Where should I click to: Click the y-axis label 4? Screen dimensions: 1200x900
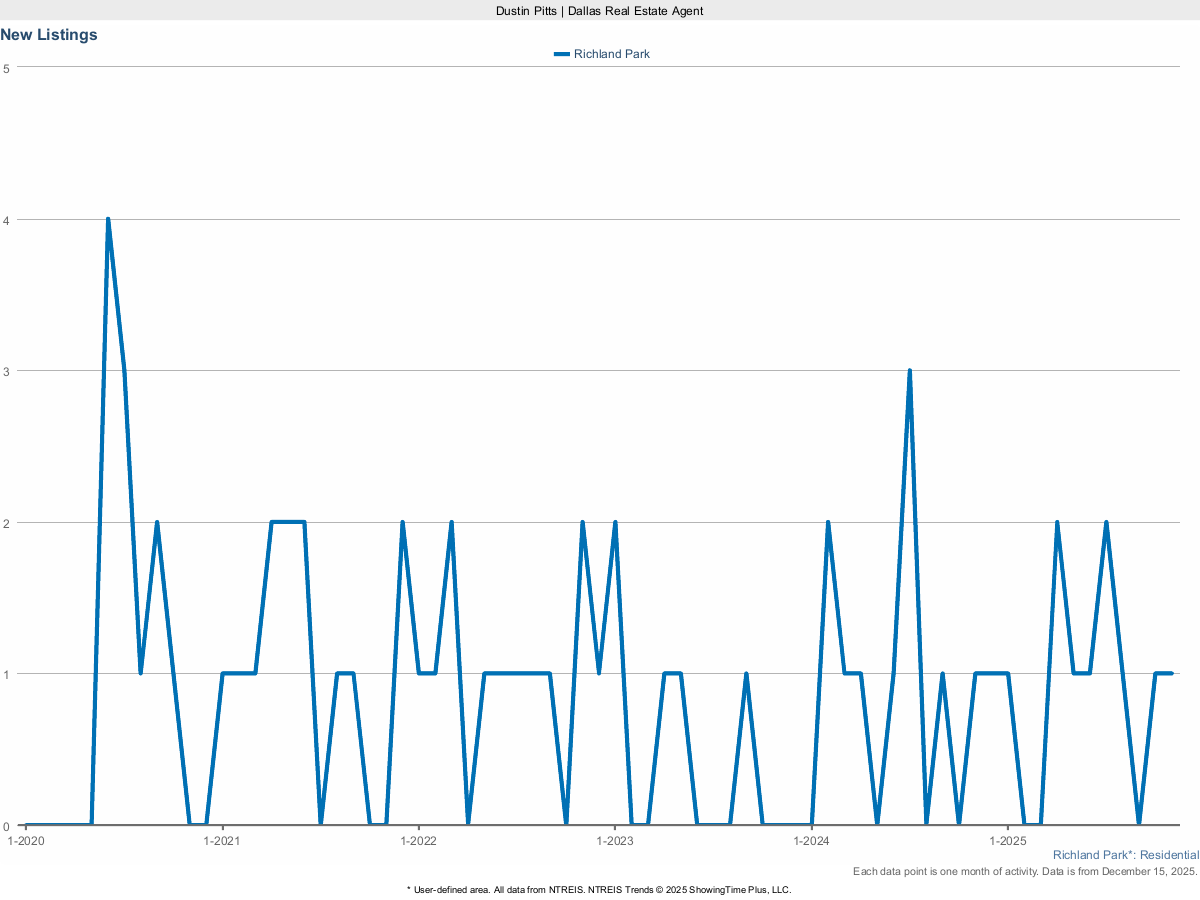click(x=7, y=220)
